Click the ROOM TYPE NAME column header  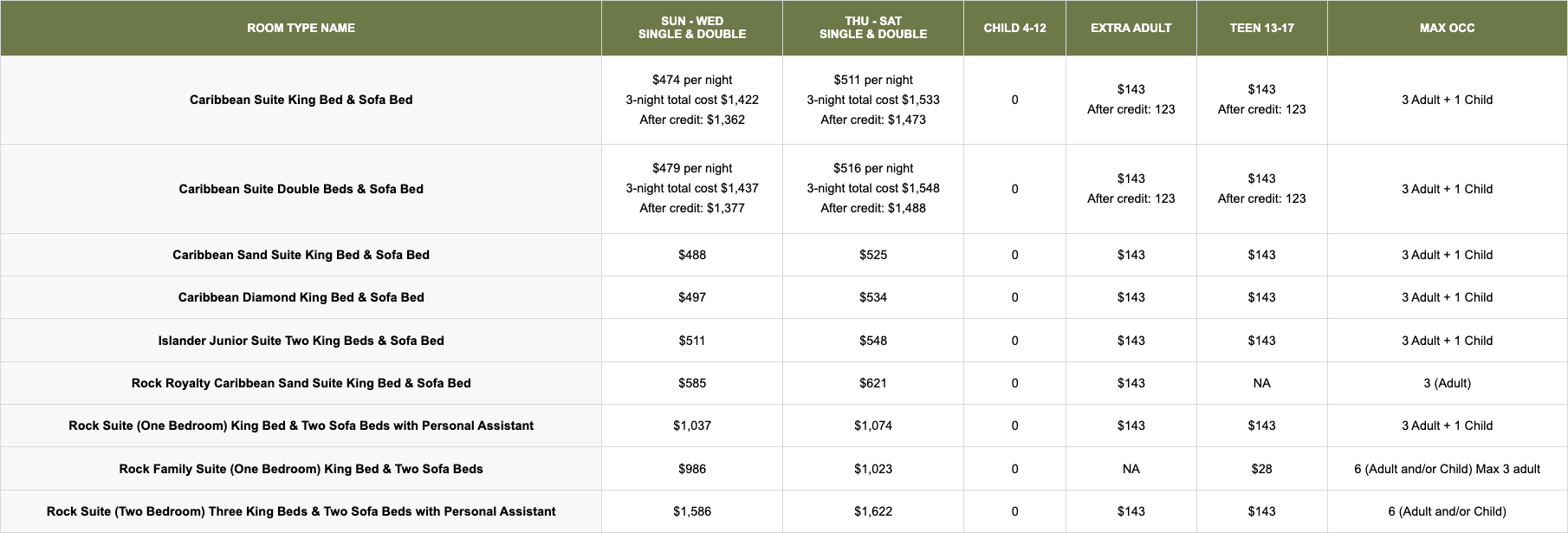301,28
